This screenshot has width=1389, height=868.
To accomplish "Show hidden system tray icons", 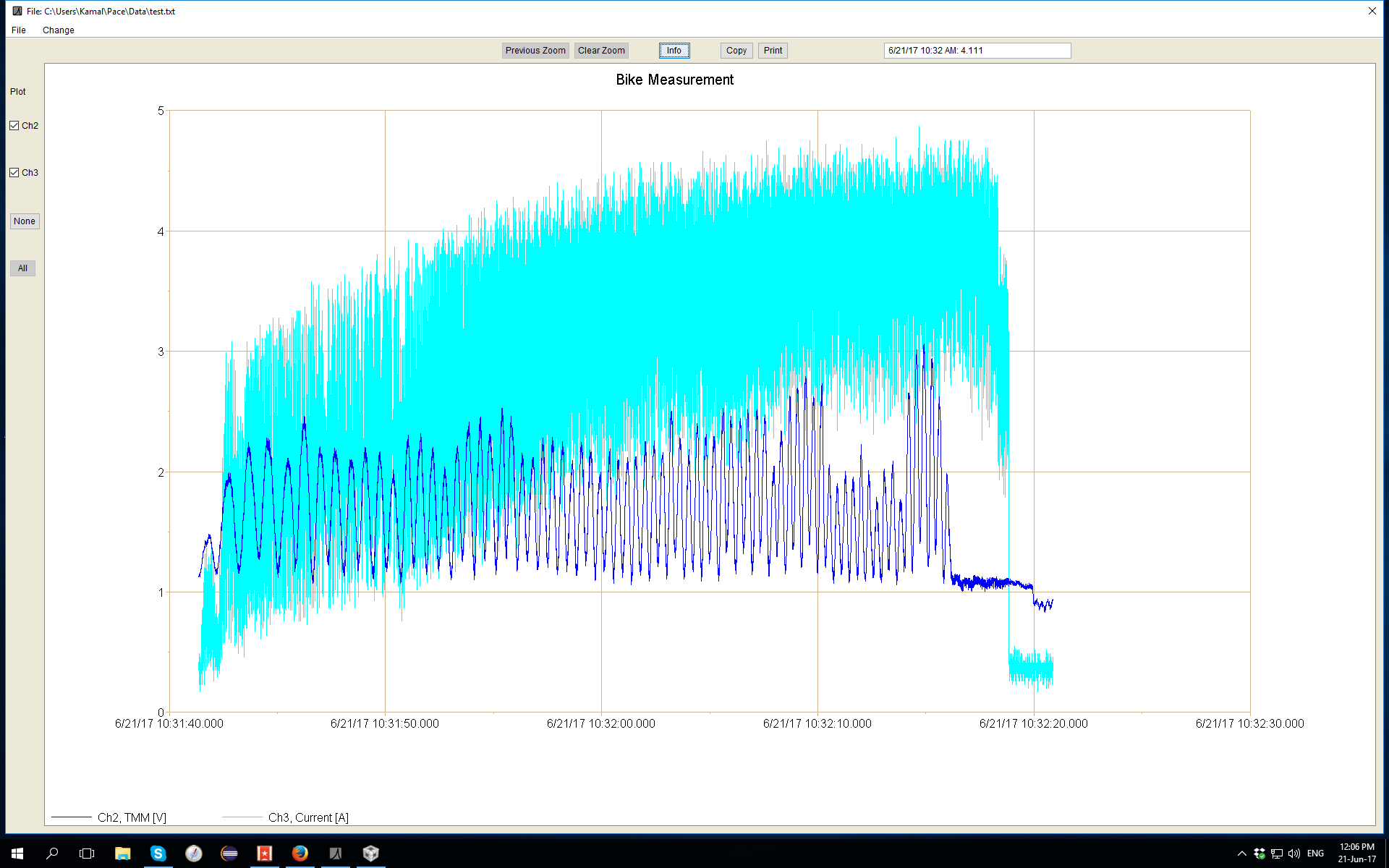I will [1241, 854].
